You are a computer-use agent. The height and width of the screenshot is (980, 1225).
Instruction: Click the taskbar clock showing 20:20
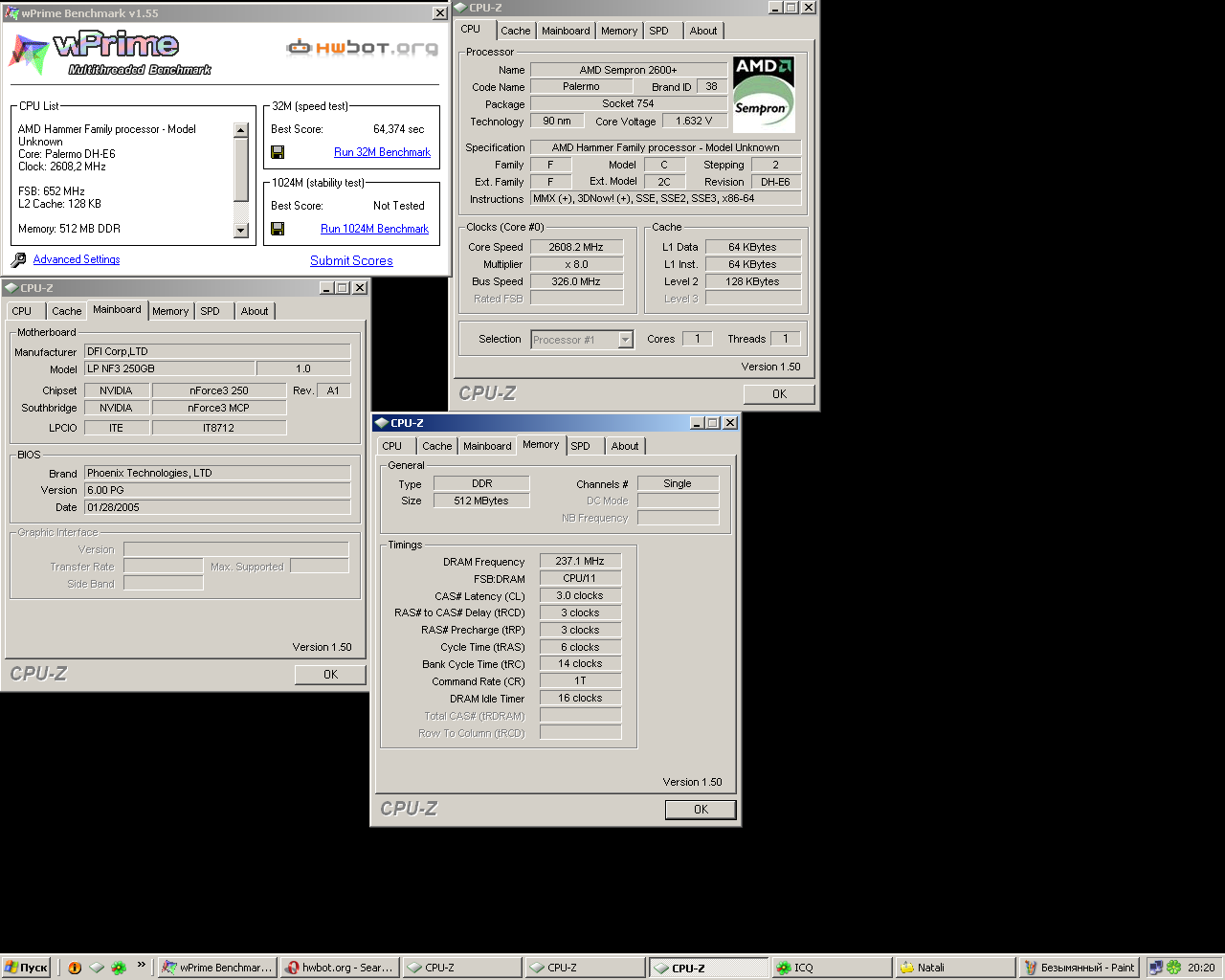click(1201, 968)
